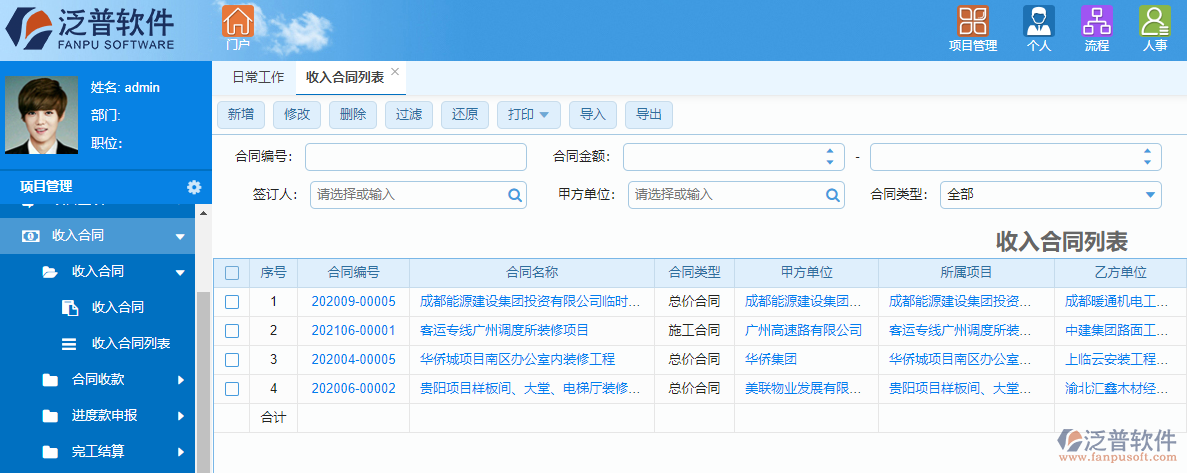Screen dimensions: 1187x473
Task: Click the 合同名称 column header
Action: coord(532,272)
